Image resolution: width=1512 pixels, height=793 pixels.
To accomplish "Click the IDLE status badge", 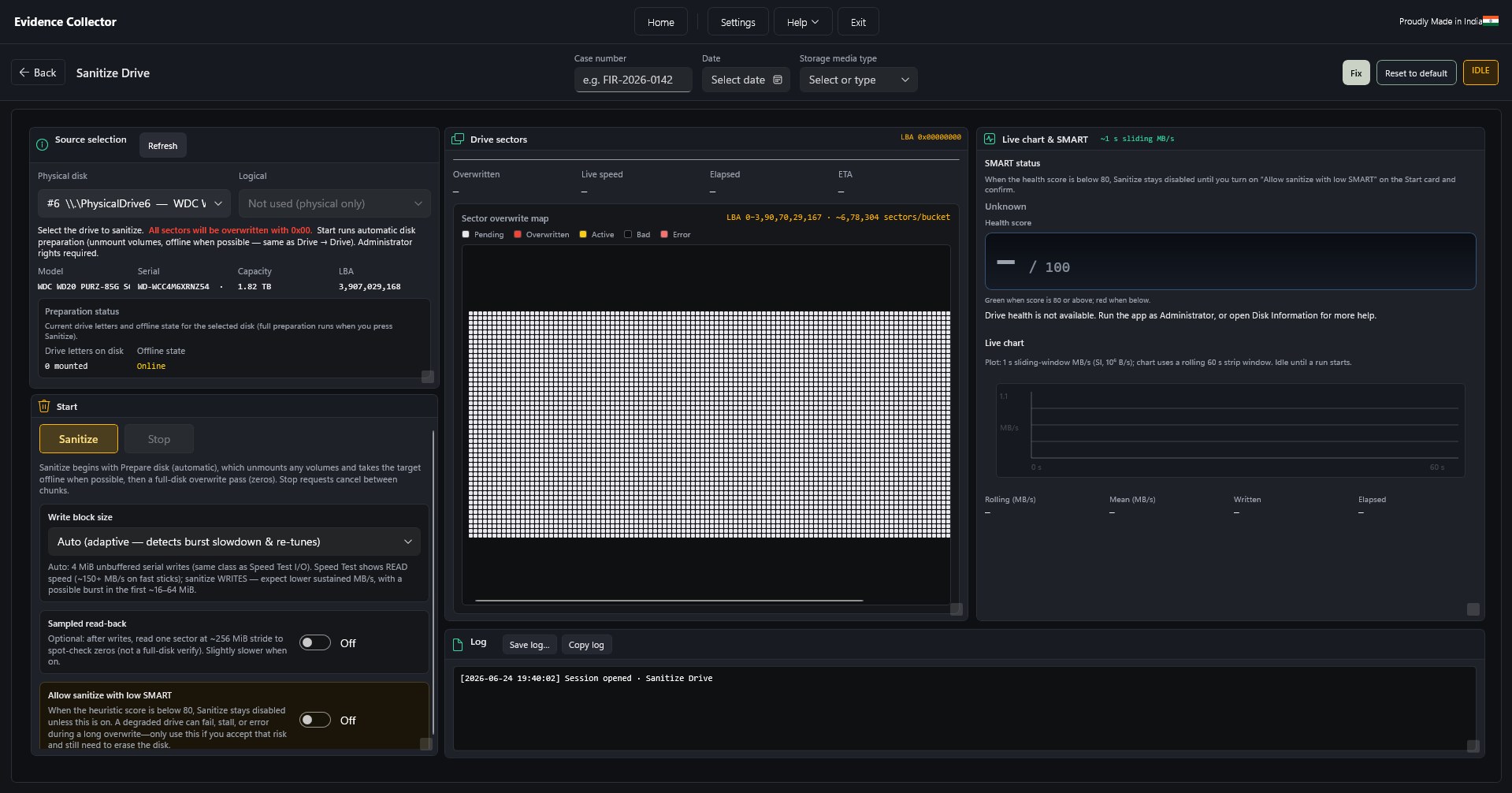I will 1480,72.
